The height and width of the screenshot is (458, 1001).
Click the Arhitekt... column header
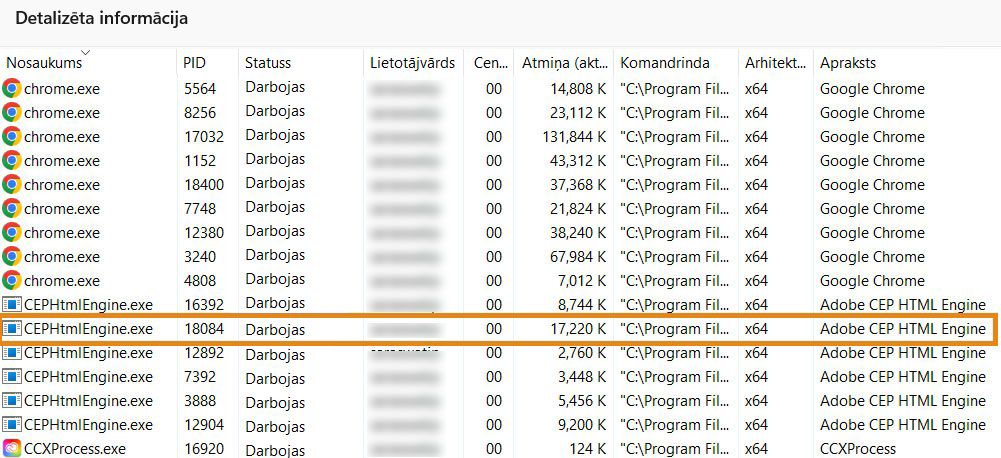(x=775, y=63)
